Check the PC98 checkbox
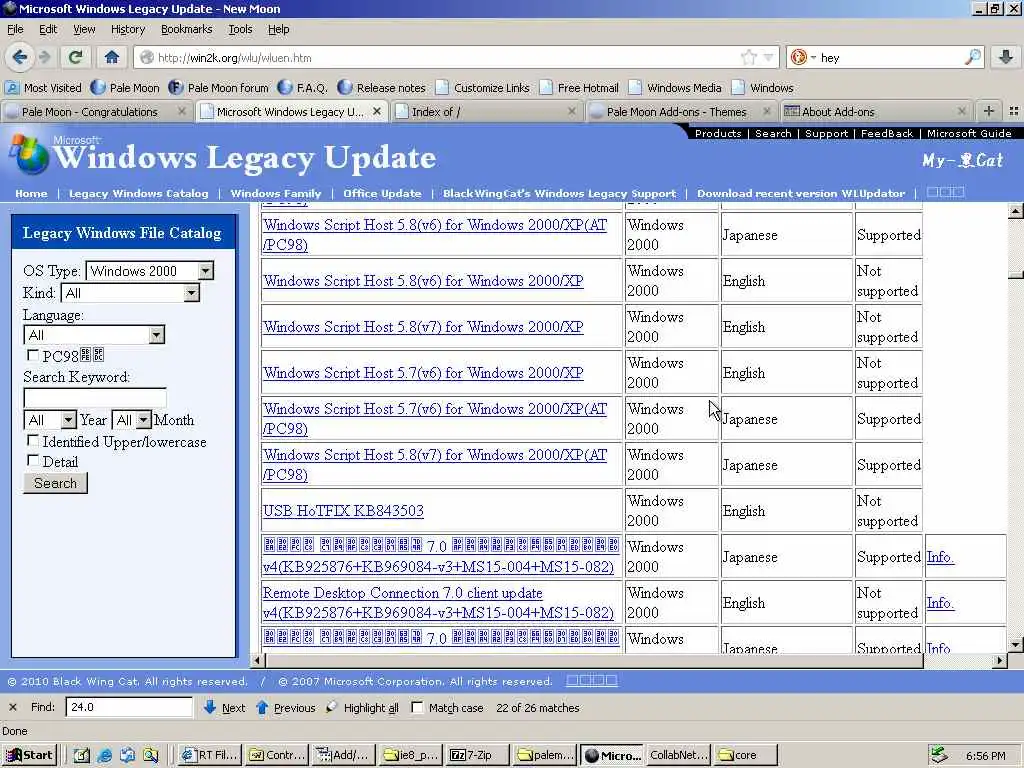 coord(33,355)
